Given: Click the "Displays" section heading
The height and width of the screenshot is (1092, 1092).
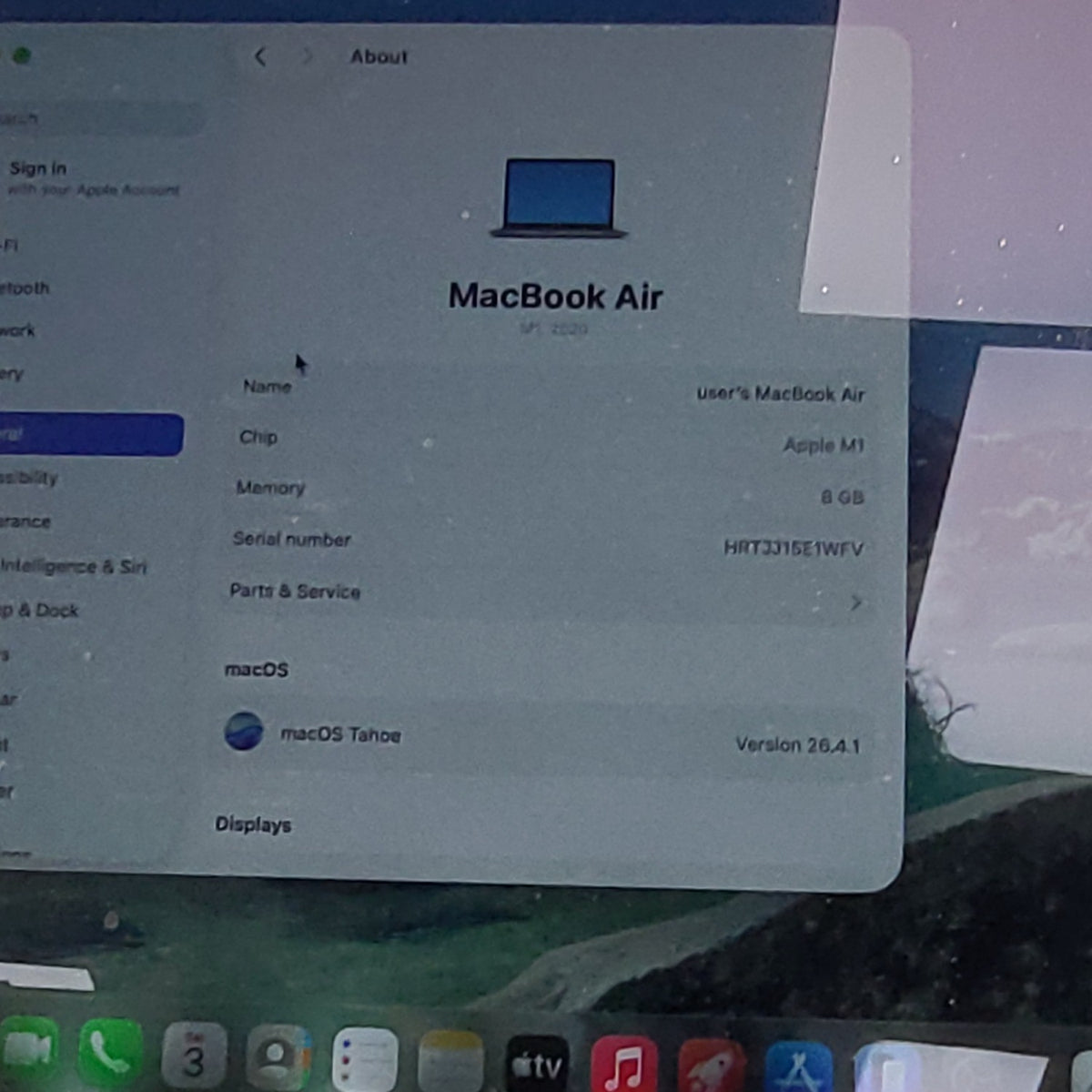Looking at the screenshot, I should [x=253, y=824].
